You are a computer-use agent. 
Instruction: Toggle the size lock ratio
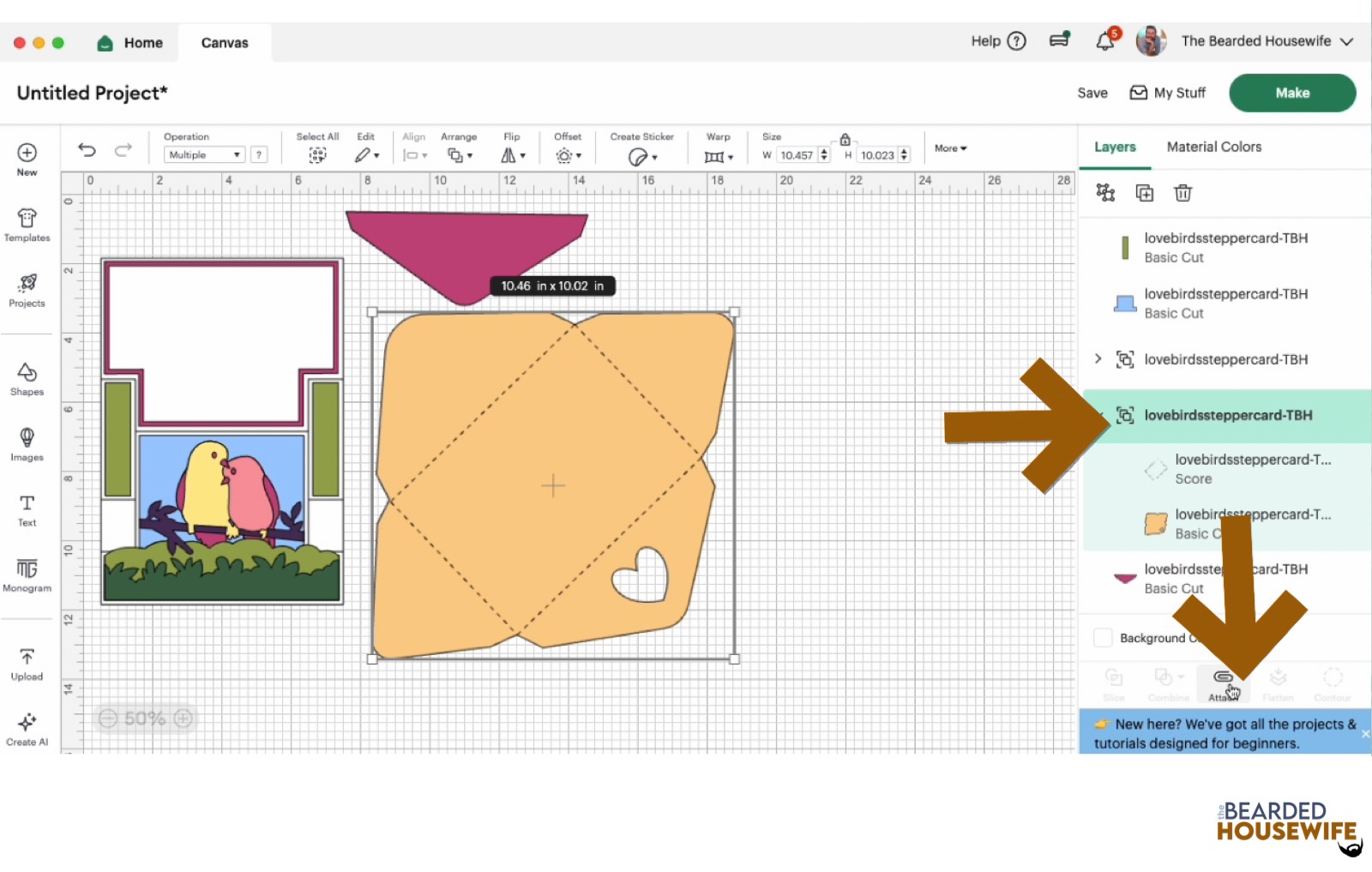[x=844, y=138]
